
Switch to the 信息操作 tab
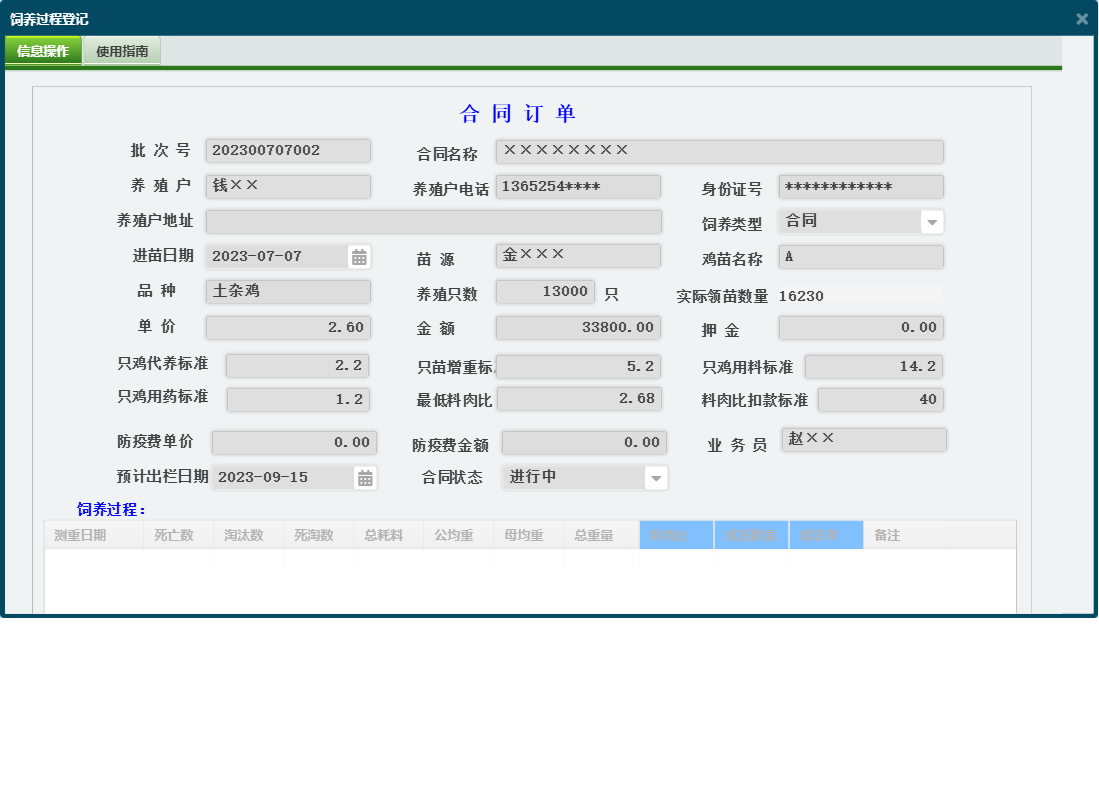coord(43,48)
